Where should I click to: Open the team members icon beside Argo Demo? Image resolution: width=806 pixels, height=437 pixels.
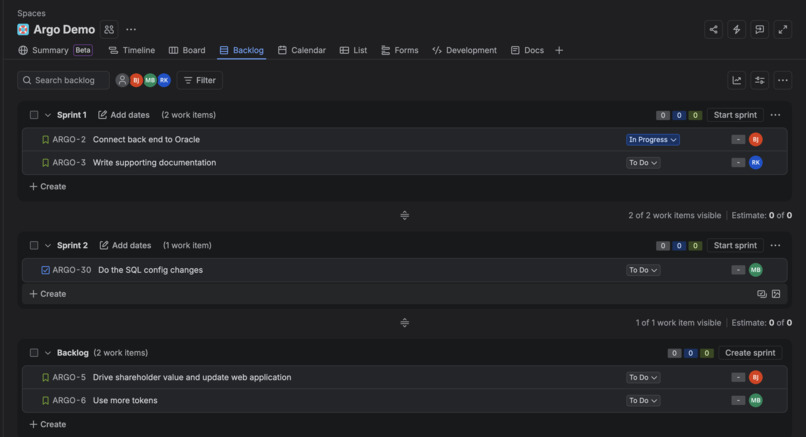tap(109, 29)
